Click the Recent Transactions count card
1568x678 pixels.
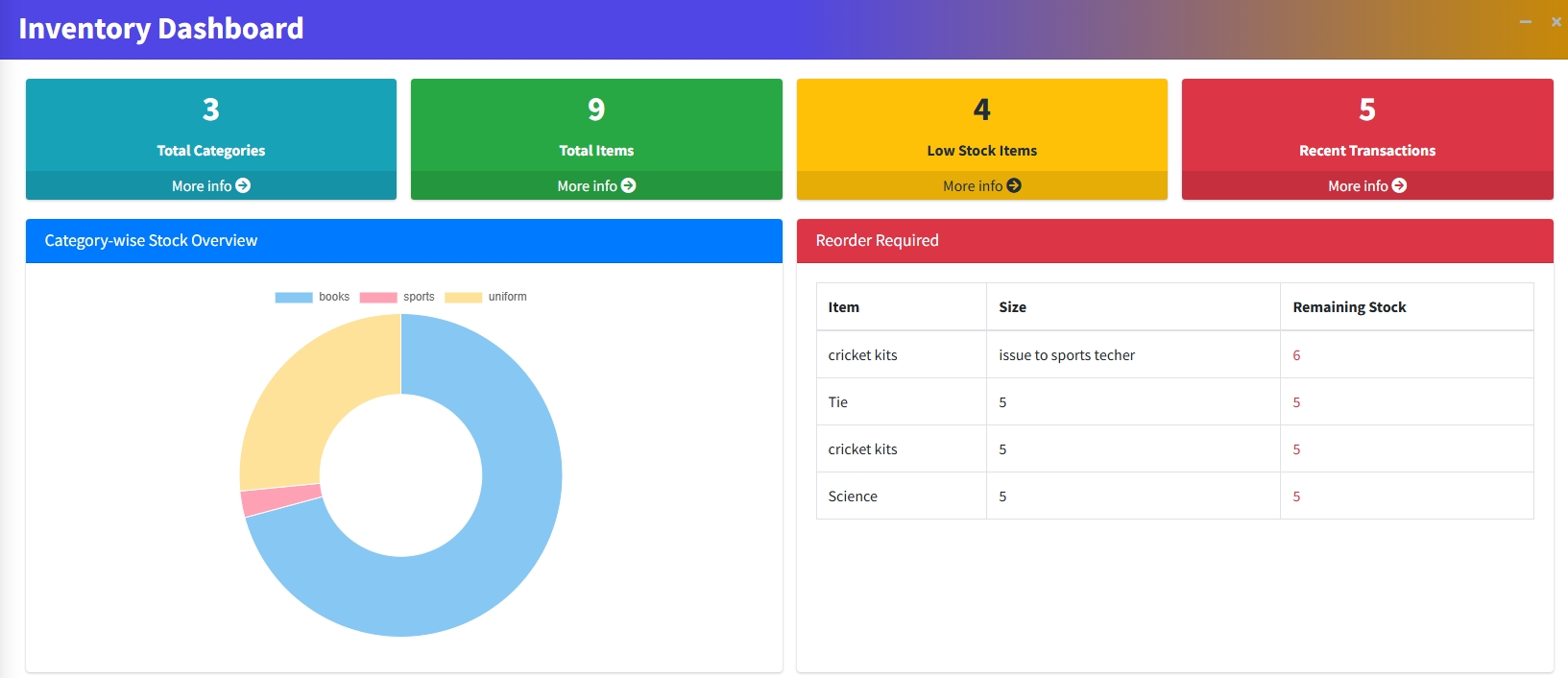click(1367, 139)
